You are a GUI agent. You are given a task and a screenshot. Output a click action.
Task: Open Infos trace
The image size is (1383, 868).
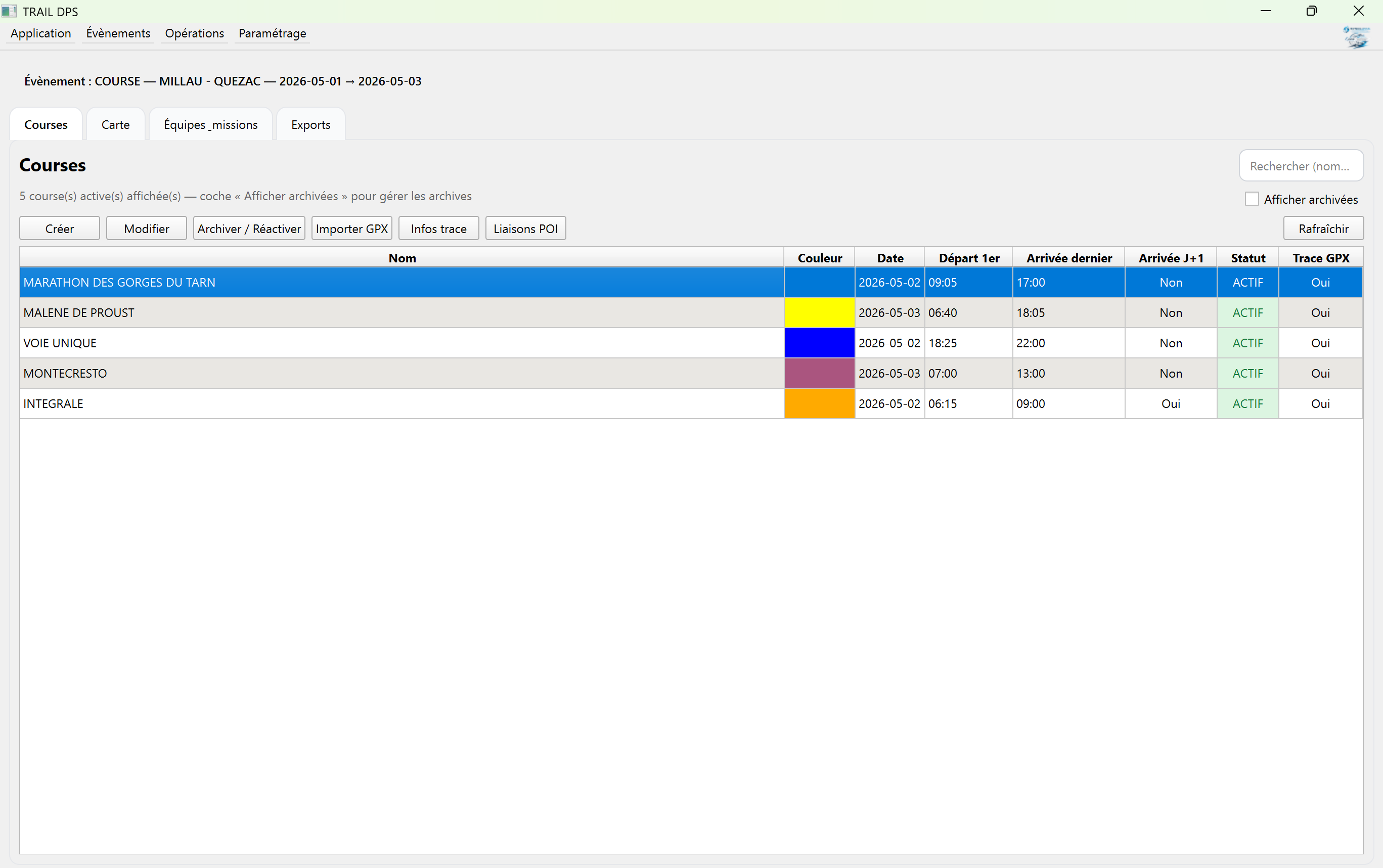[x=438, y=229]
